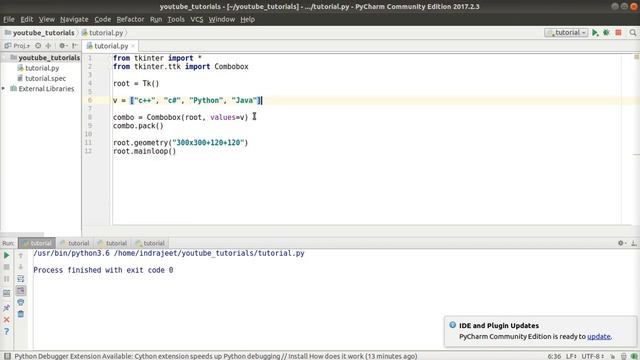640x360 pixels.
Task: Click line number 8 in the gutter
Action: point(90,117)
